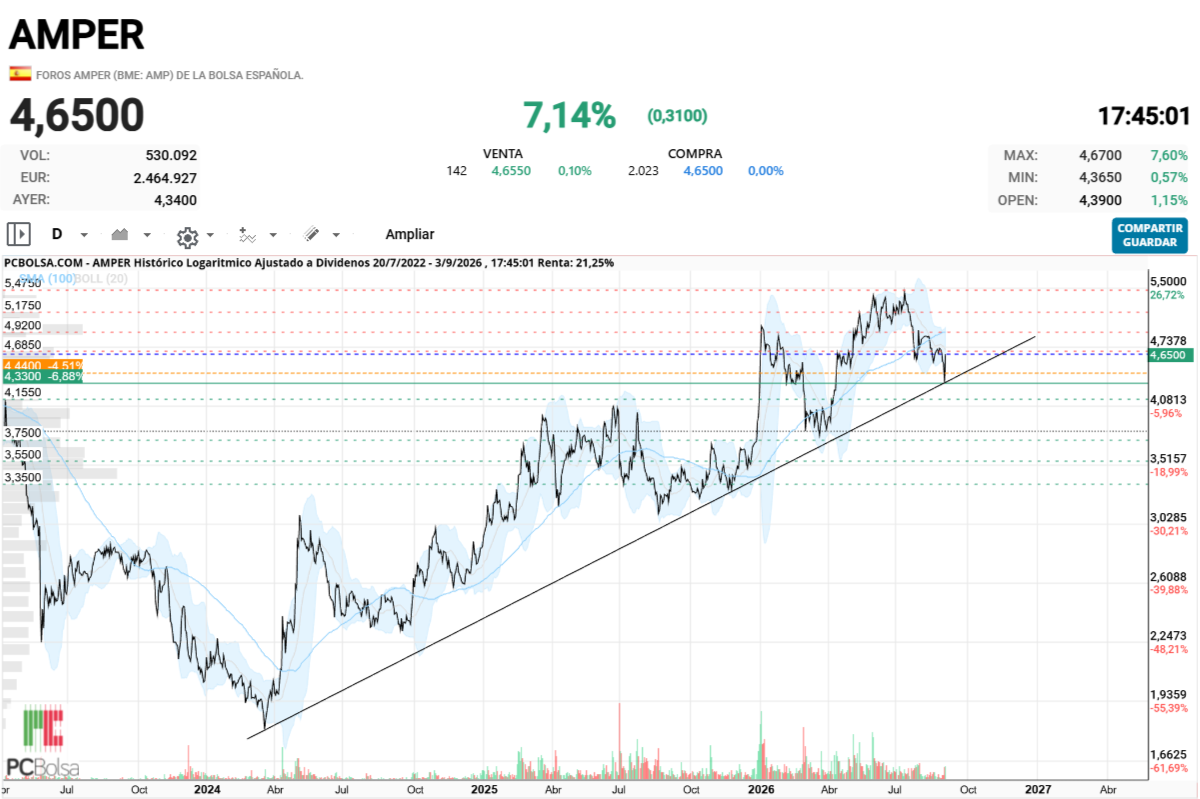Click the AYER value 4,3400

[175, 199]
